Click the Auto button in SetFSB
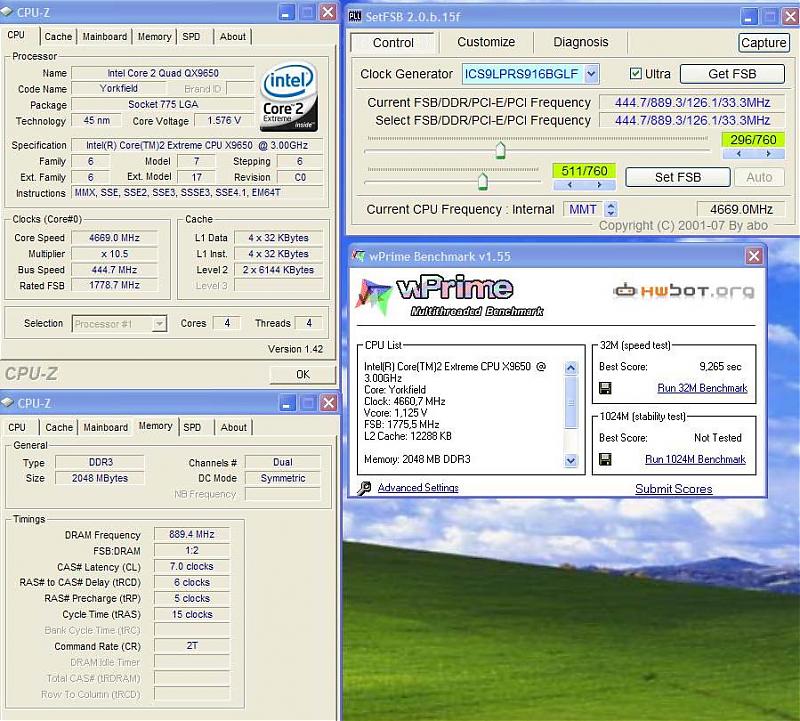The width and height of the screenshot is (800, 721). tap(759, 177)
